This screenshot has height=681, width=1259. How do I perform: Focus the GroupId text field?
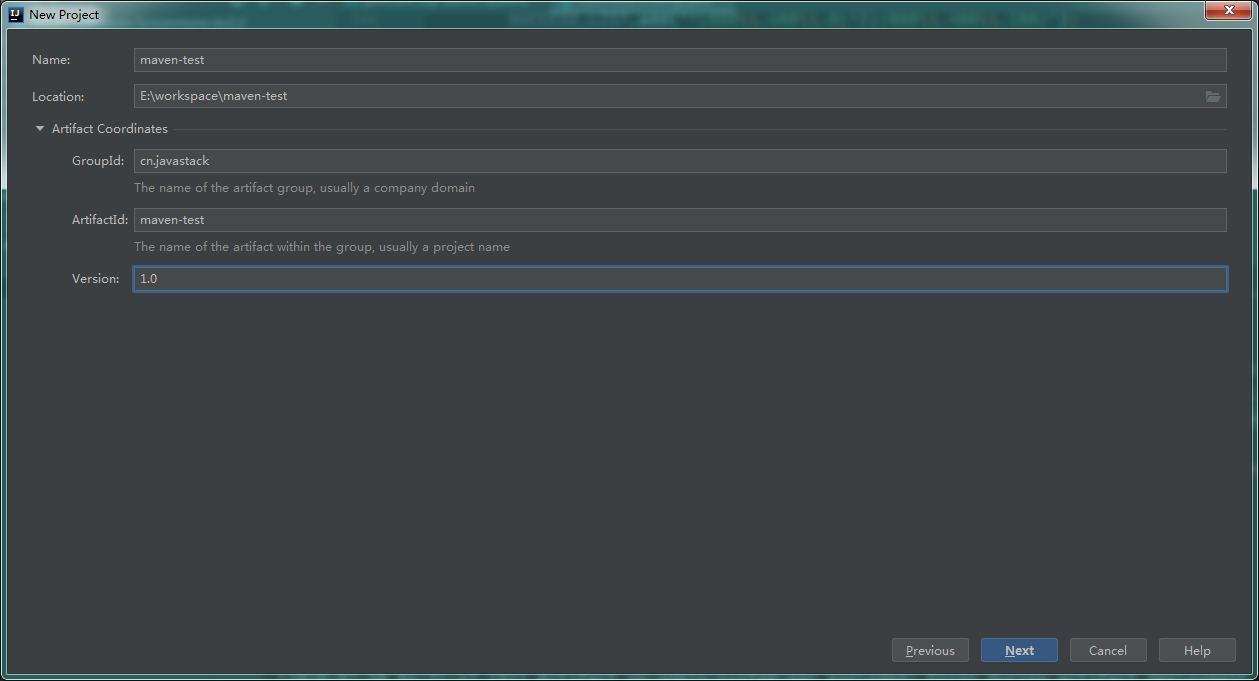(680, 161)
